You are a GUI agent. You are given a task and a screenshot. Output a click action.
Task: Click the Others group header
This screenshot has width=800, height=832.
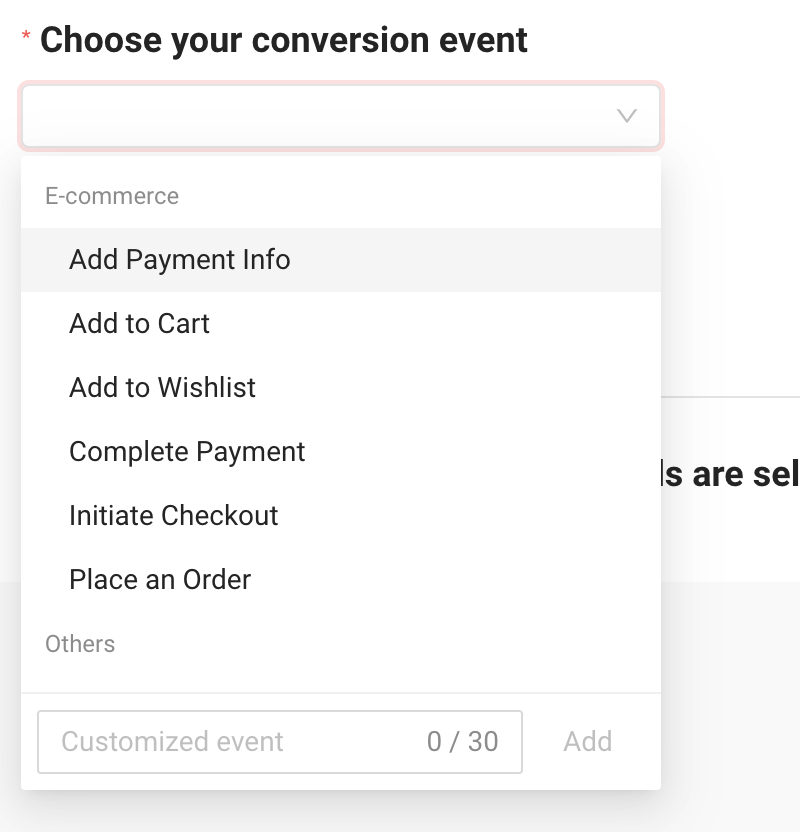pos(80,644)
